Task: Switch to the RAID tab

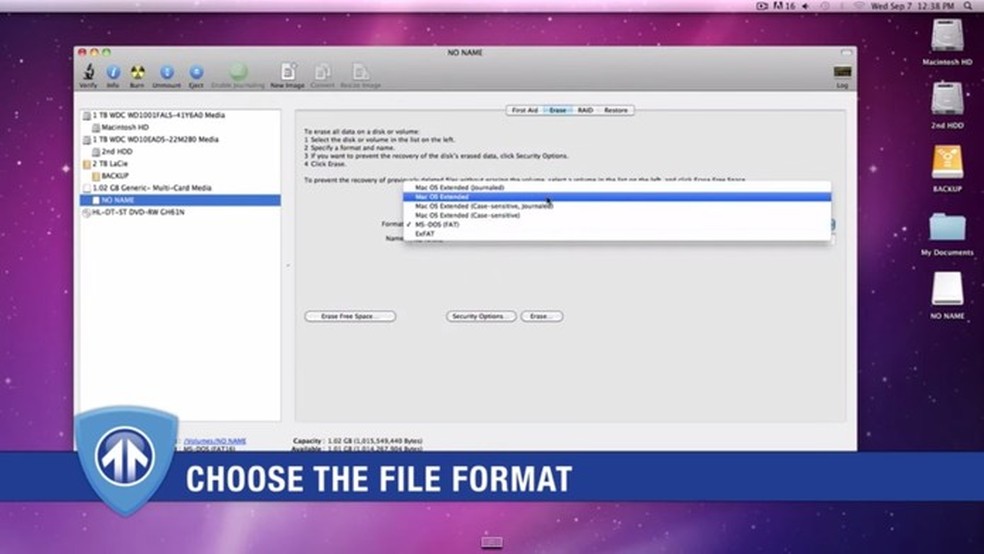Action: click(585, 110)
